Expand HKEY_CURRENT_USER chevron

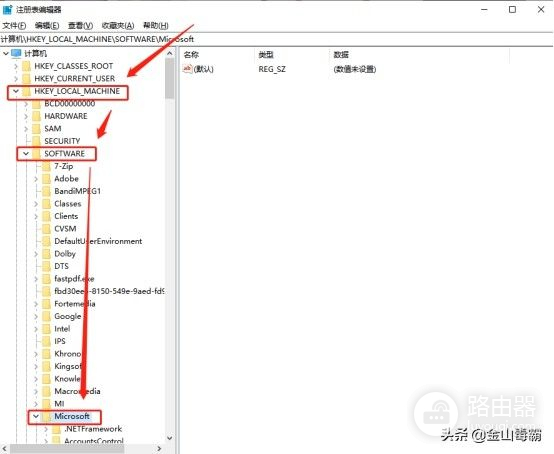(x=16, y=78)
